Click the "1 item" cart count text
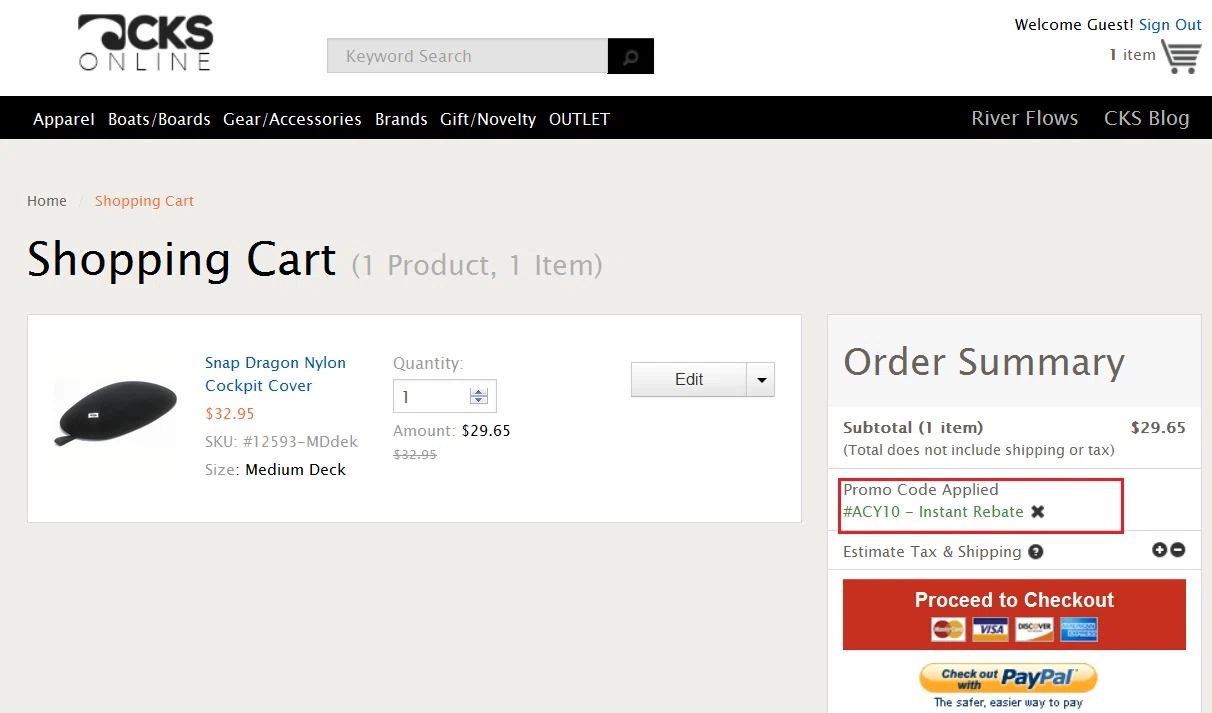 [1132, 55]
